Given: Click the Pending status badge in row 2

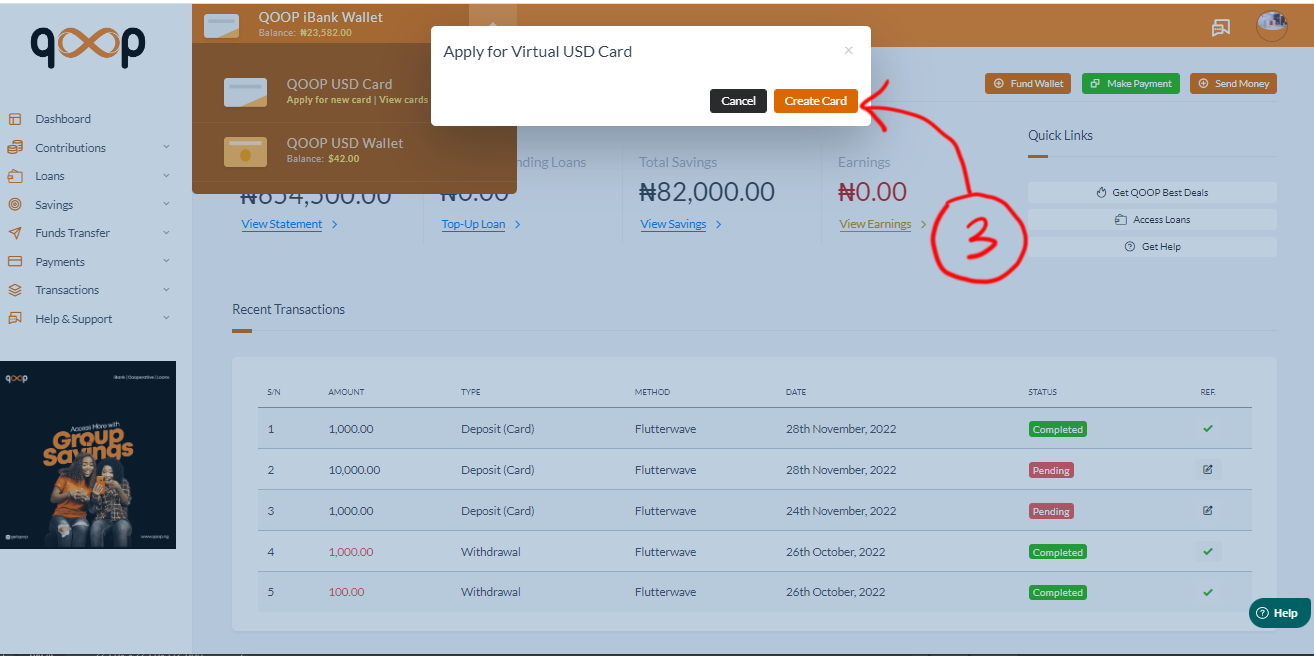Looking at the screenshot, I should click(x=1051, y=470).
